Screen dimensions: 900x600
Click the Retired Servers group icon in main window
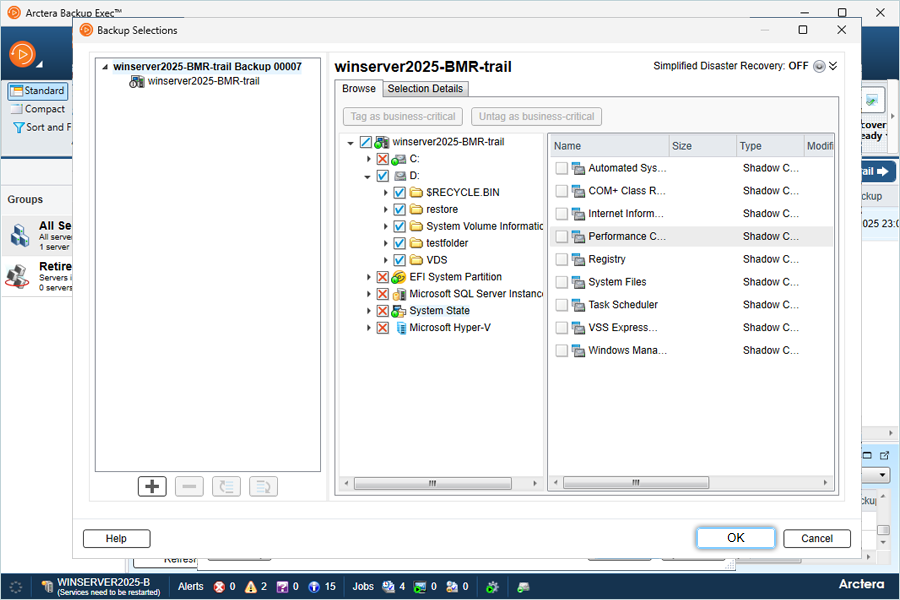coord(17,276)
